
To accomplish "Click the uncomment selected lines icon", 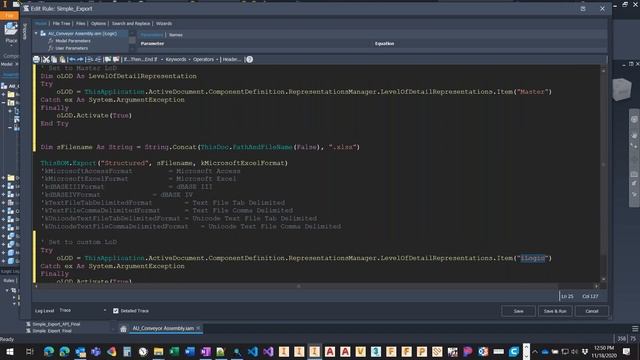I will point(116,60).
